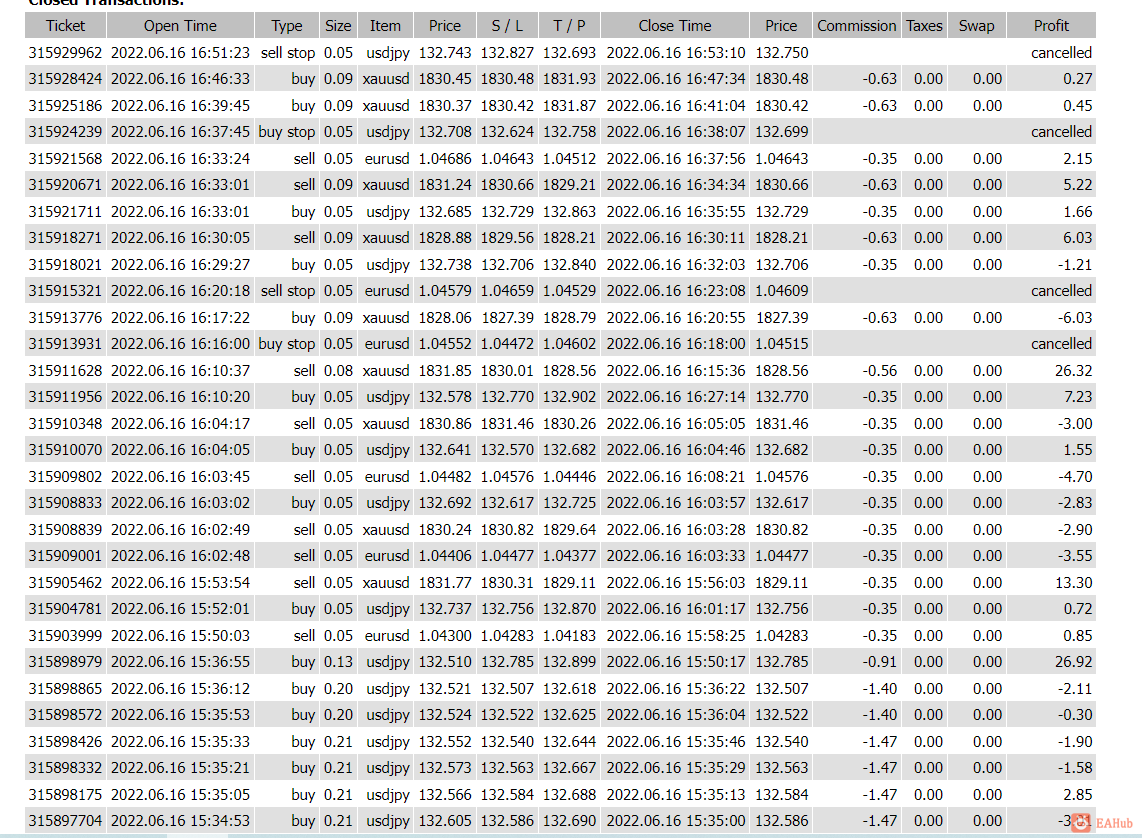Click ticket number 315918271
1142x838 pixels.
coord(66,238)
